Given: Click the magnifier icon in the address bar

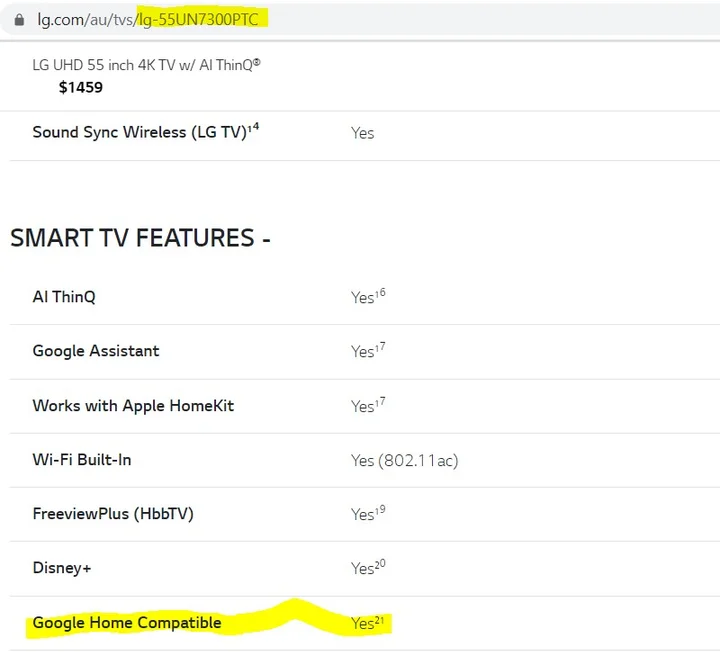Looking at the screenshot, I should [x=19, y=19].
